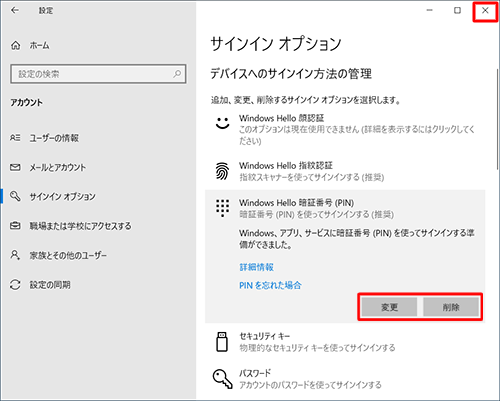This screenshot has height=401, width=500.
Task: Click the Home icon in the sidebar
Action: pyautogui.click(x=16, y=45)
